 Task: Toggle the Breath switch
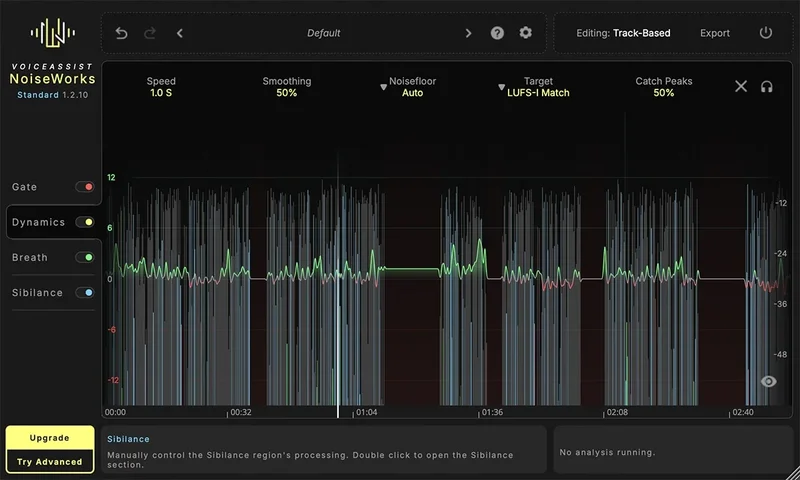(85, 257)
